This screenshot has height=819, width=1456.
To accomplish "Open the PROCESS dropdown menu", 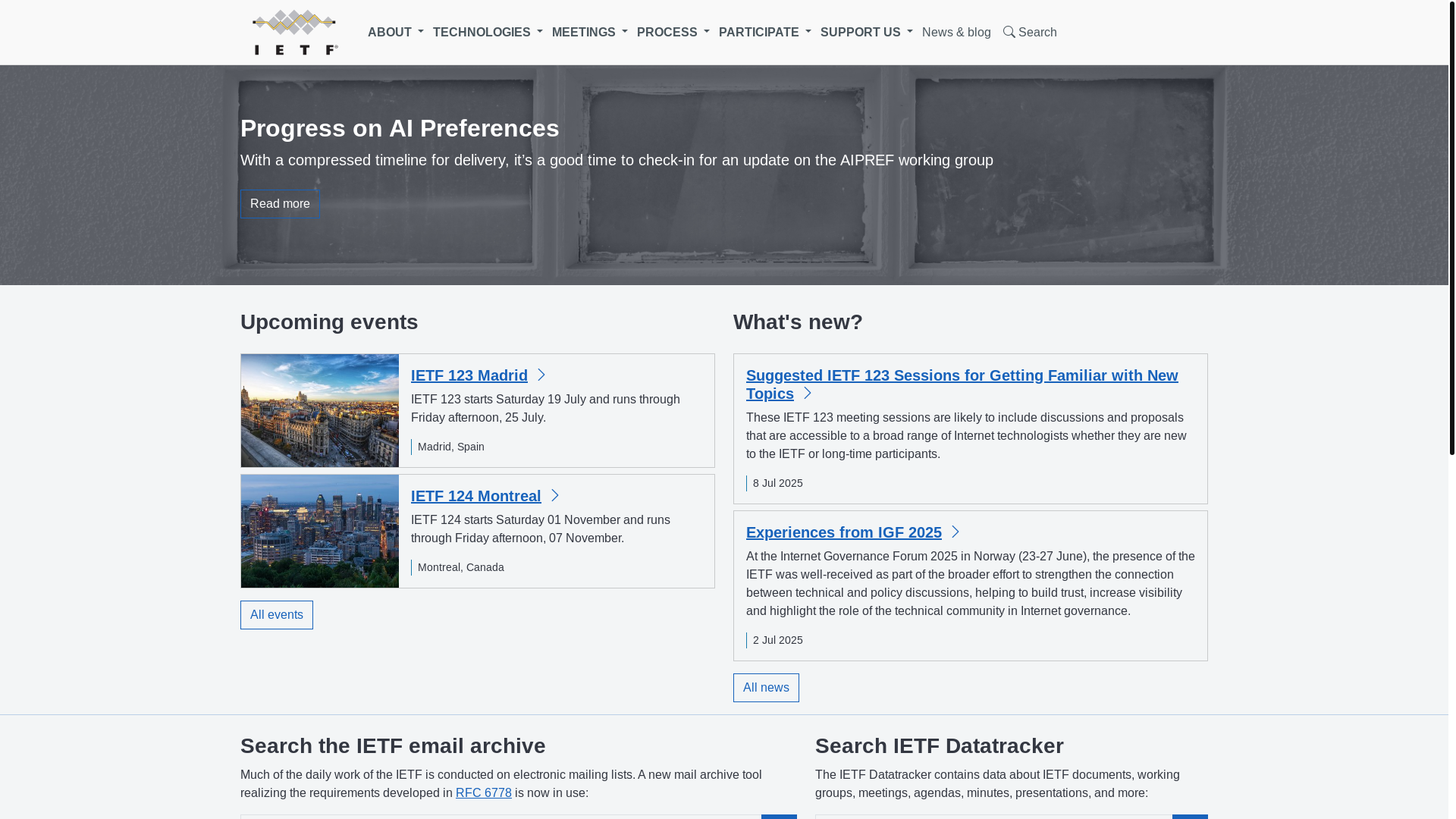I will coord(673,33).
